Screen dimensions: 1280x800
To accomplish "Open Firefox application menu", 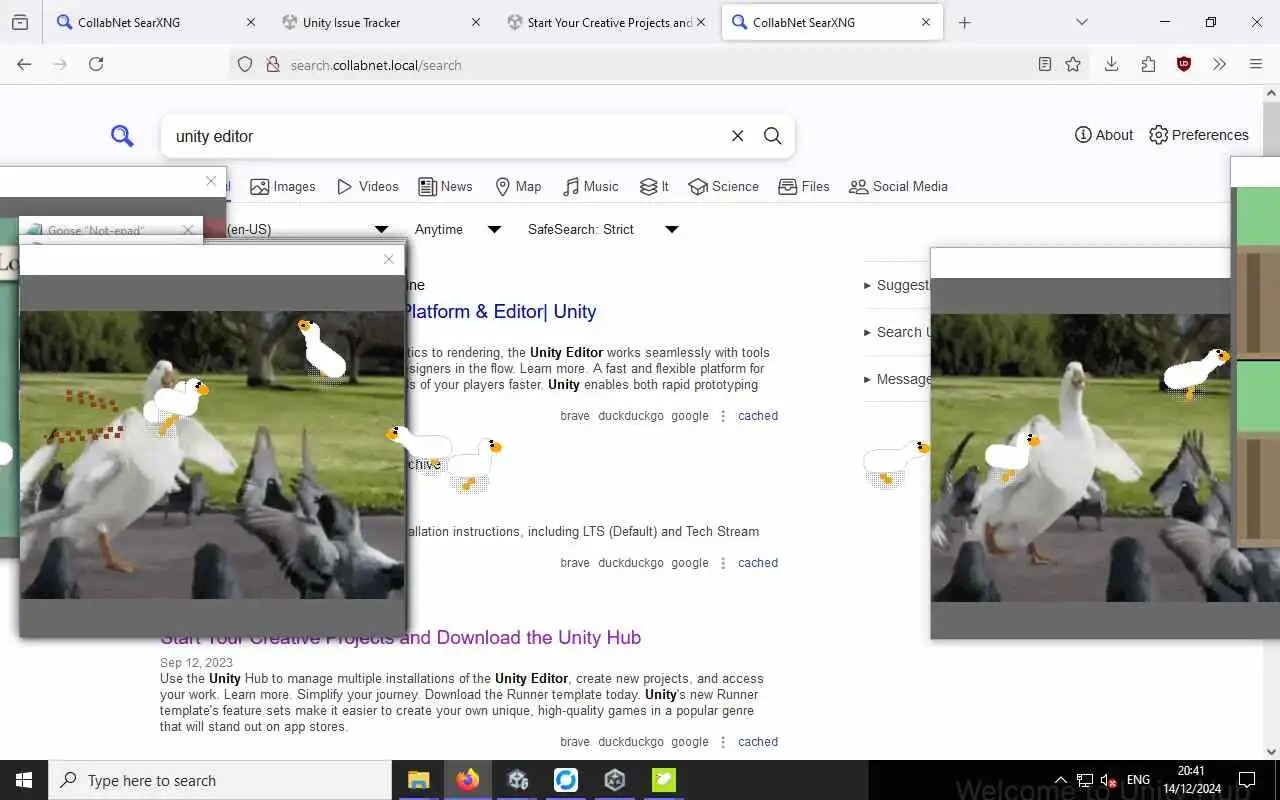I will pyautogui.click(x=1256, y=64).
